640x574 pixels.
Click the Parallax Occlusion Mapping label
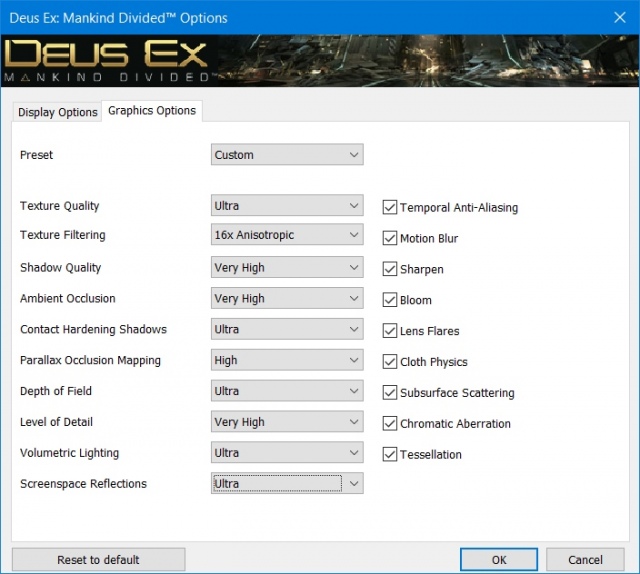click(x=90, y=360)
